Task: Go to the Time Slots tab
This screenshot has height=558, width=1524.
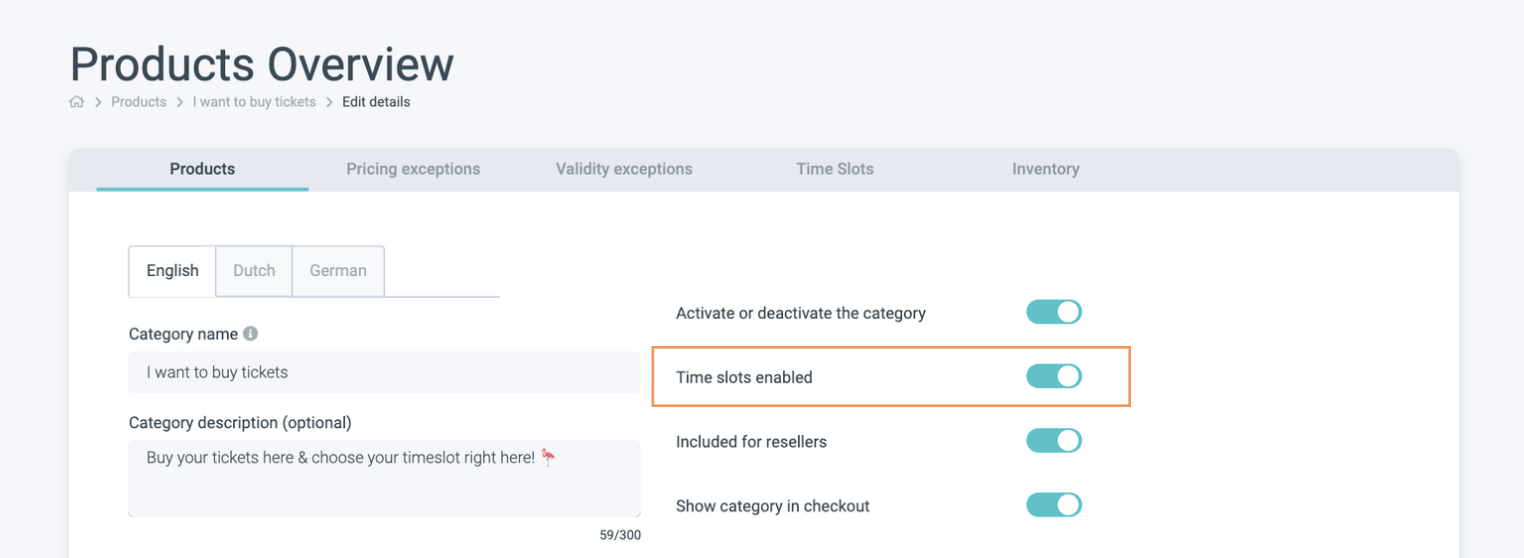Action: click(x=835, y=169)
